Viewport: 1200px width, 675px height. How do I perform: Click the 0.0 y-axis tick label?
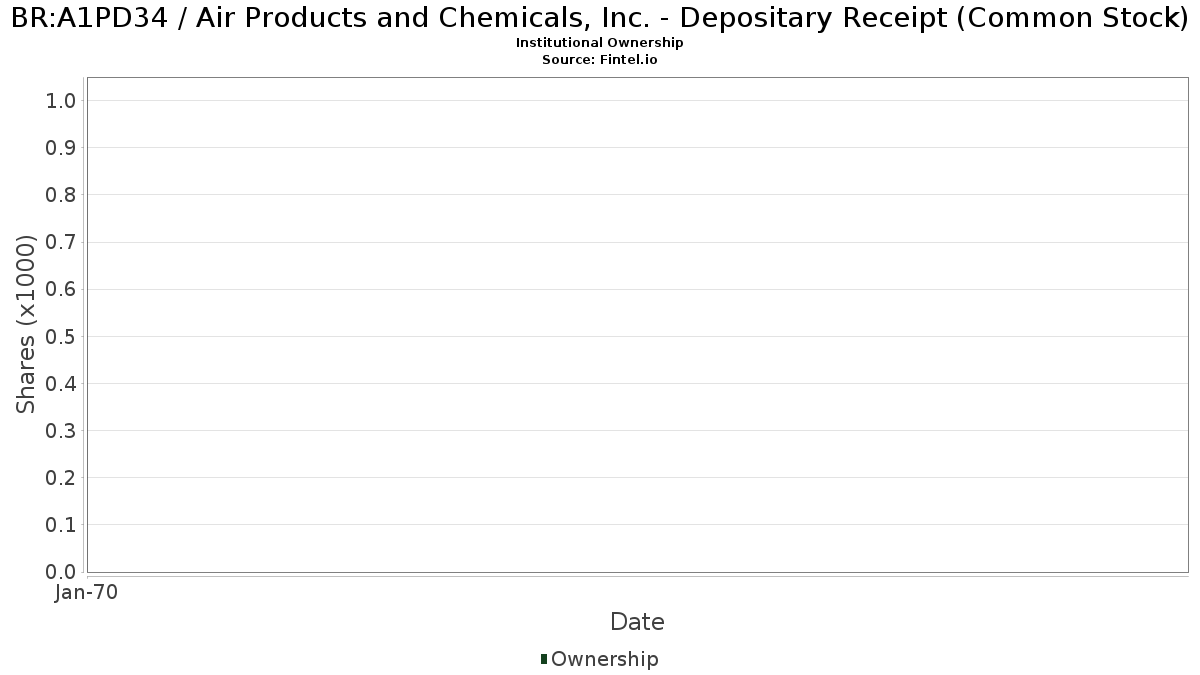[61, 571]
